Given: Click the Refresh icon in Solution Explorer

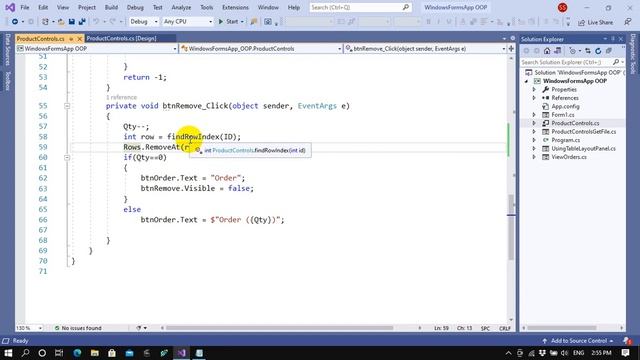Looking at the screenshot, I should [598, 51].
